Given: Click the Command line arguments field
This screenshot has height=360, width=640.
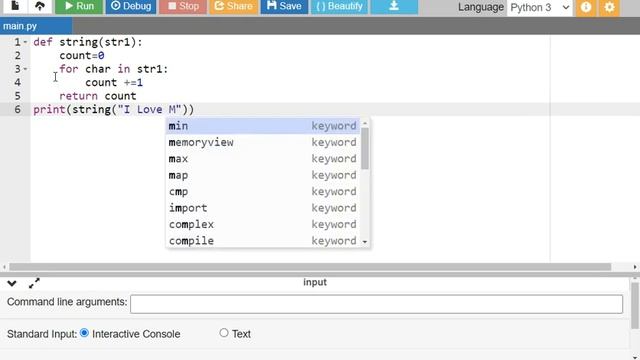Looking at the screenshot, I should pyautogui.click(x=376, y=304).
